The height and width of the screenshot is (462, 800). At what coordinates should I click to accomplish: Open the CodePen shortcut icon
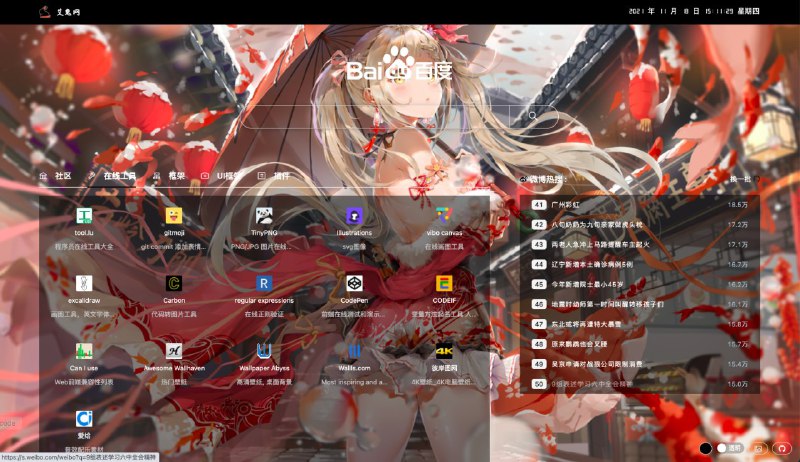[354, 283]
